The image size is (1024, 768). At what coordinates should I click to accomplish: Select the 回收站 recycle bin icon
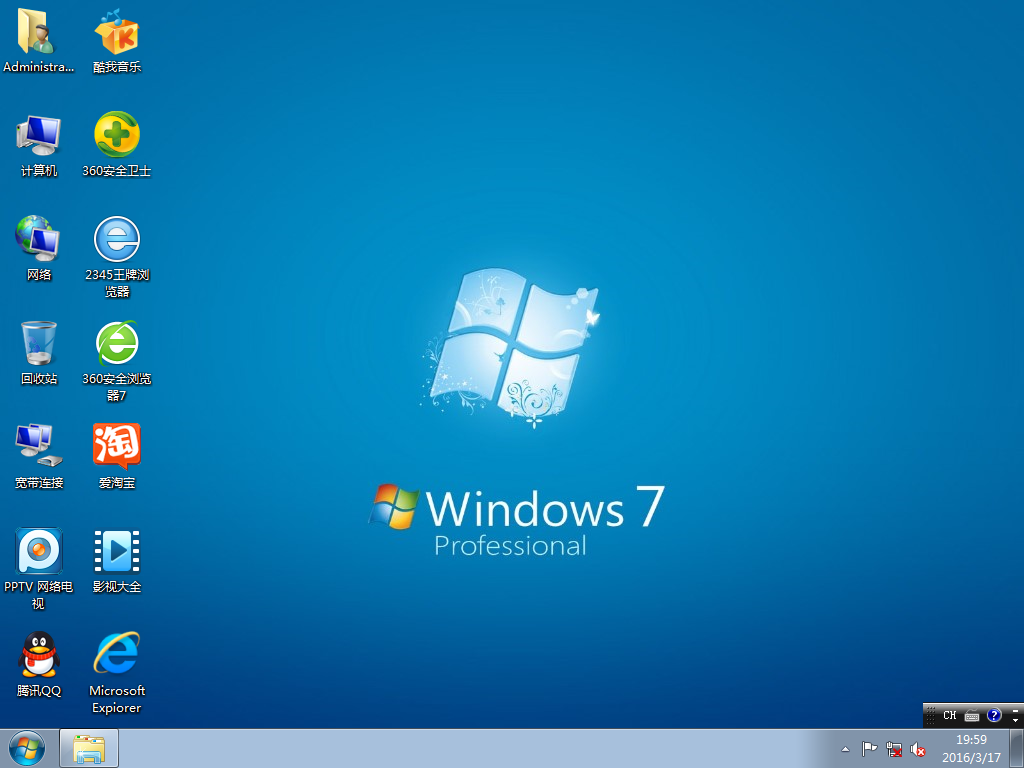[39, 353]
